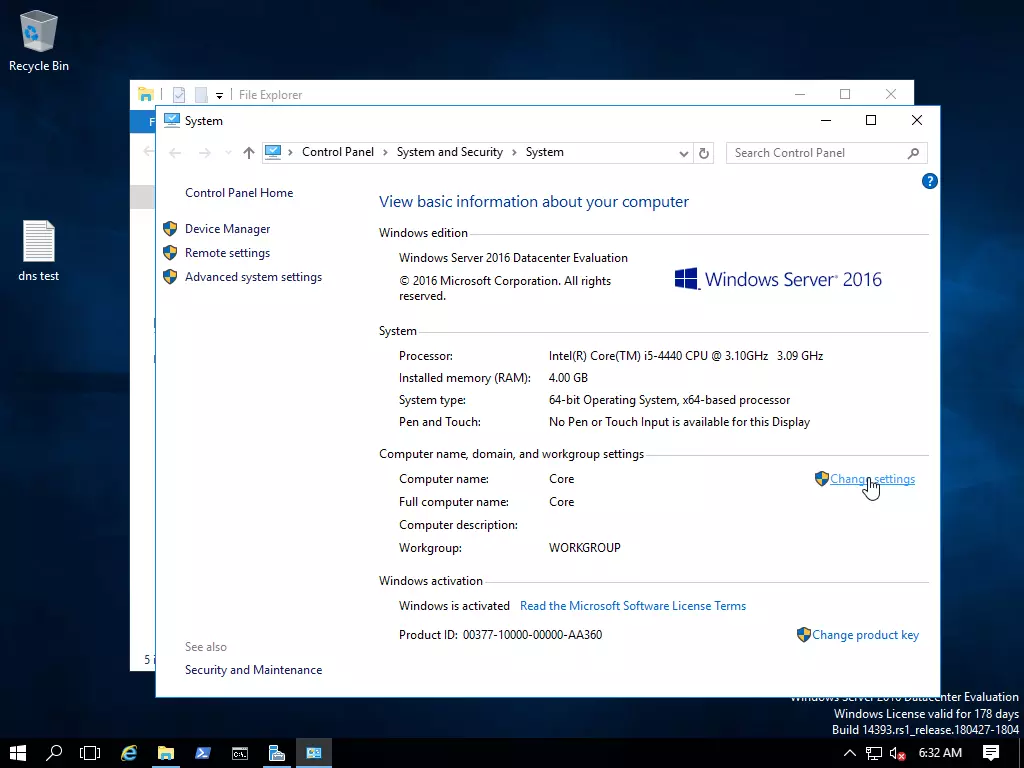Click the File Explorer window folder icon
Viewport: 1024px width, 768px height.
pos(146,95)
